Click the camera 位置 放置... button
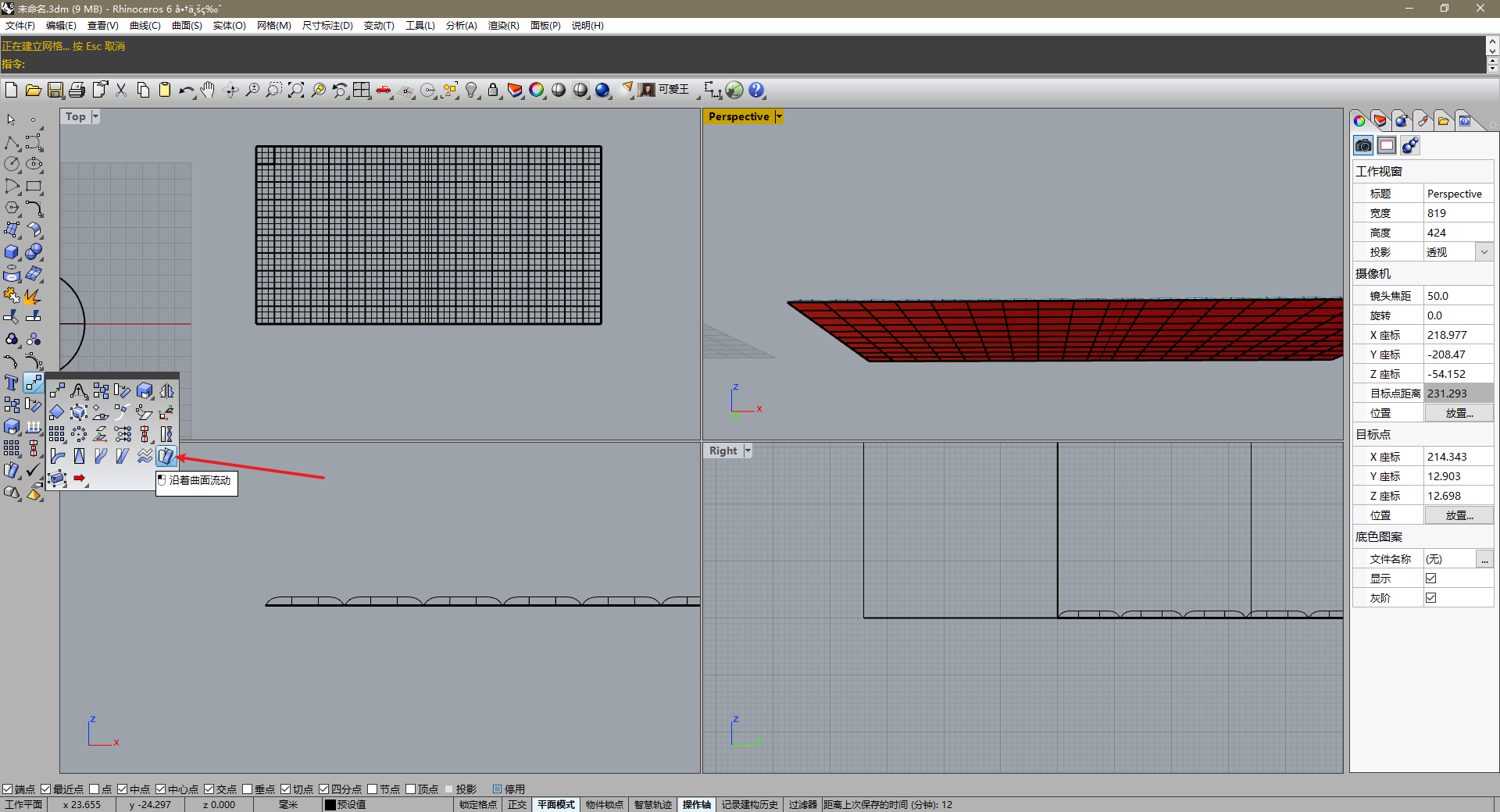 click(x=1459, y=413)
